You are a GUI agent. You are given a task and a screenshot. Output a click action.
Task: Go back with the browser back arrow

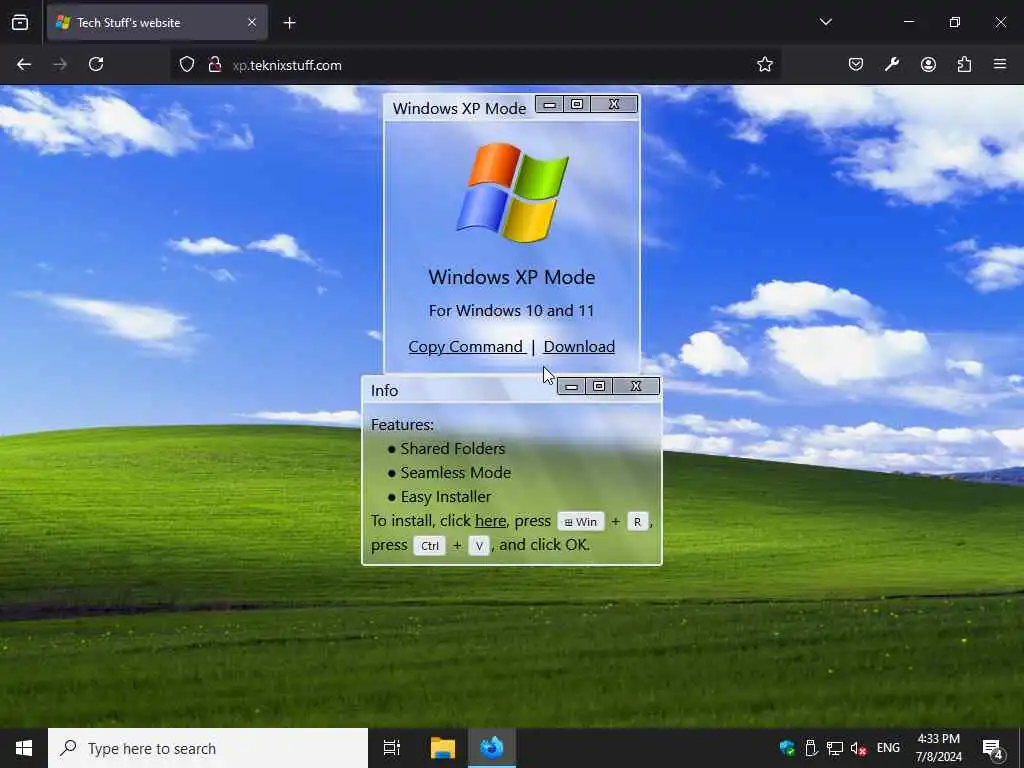point(24,64)
